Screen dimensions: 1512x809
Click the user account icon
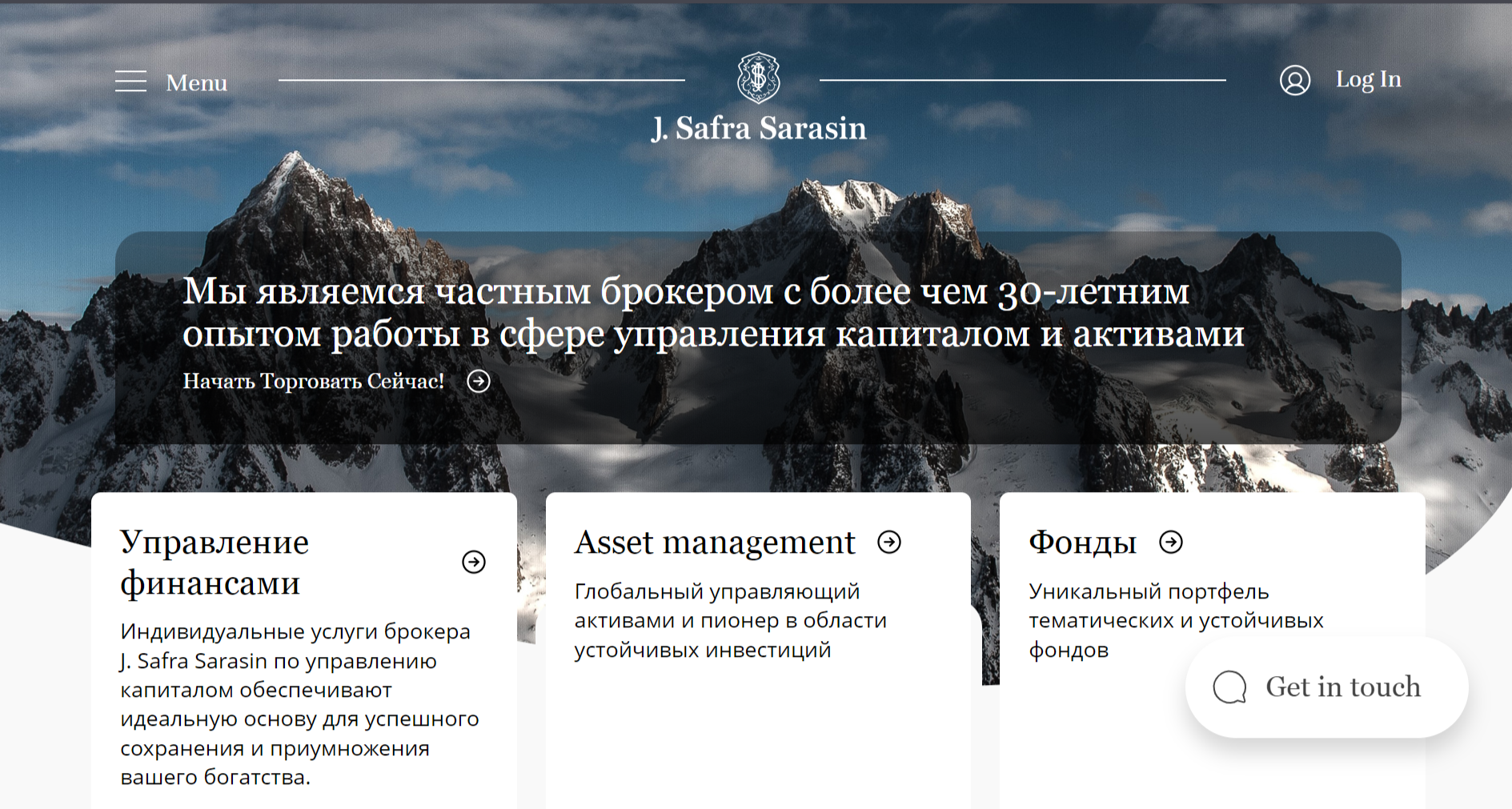[1294, 80]
